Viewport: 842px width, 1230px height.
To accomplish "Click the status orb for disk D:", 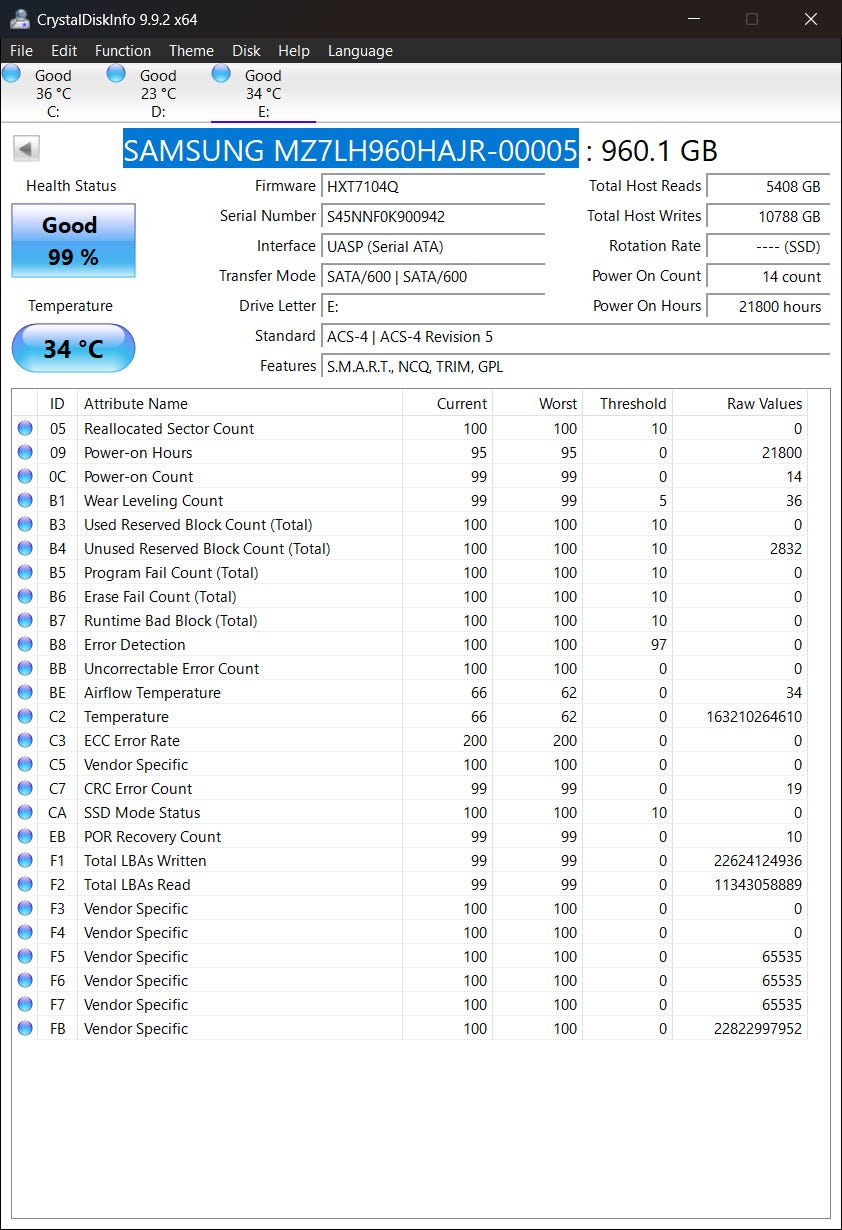I will coord(116,73).
